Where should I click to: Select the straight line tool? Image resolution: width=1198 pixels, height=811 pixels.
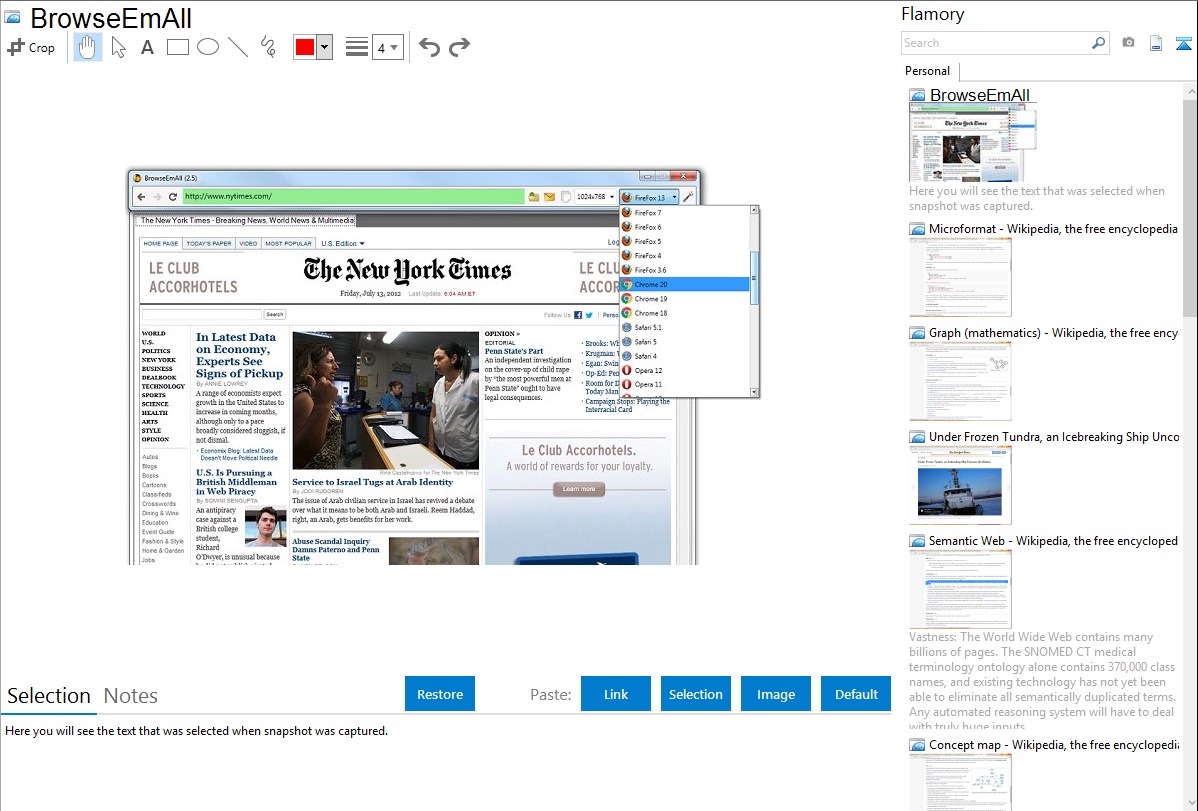pyautogui.click(x=238, y=47)
